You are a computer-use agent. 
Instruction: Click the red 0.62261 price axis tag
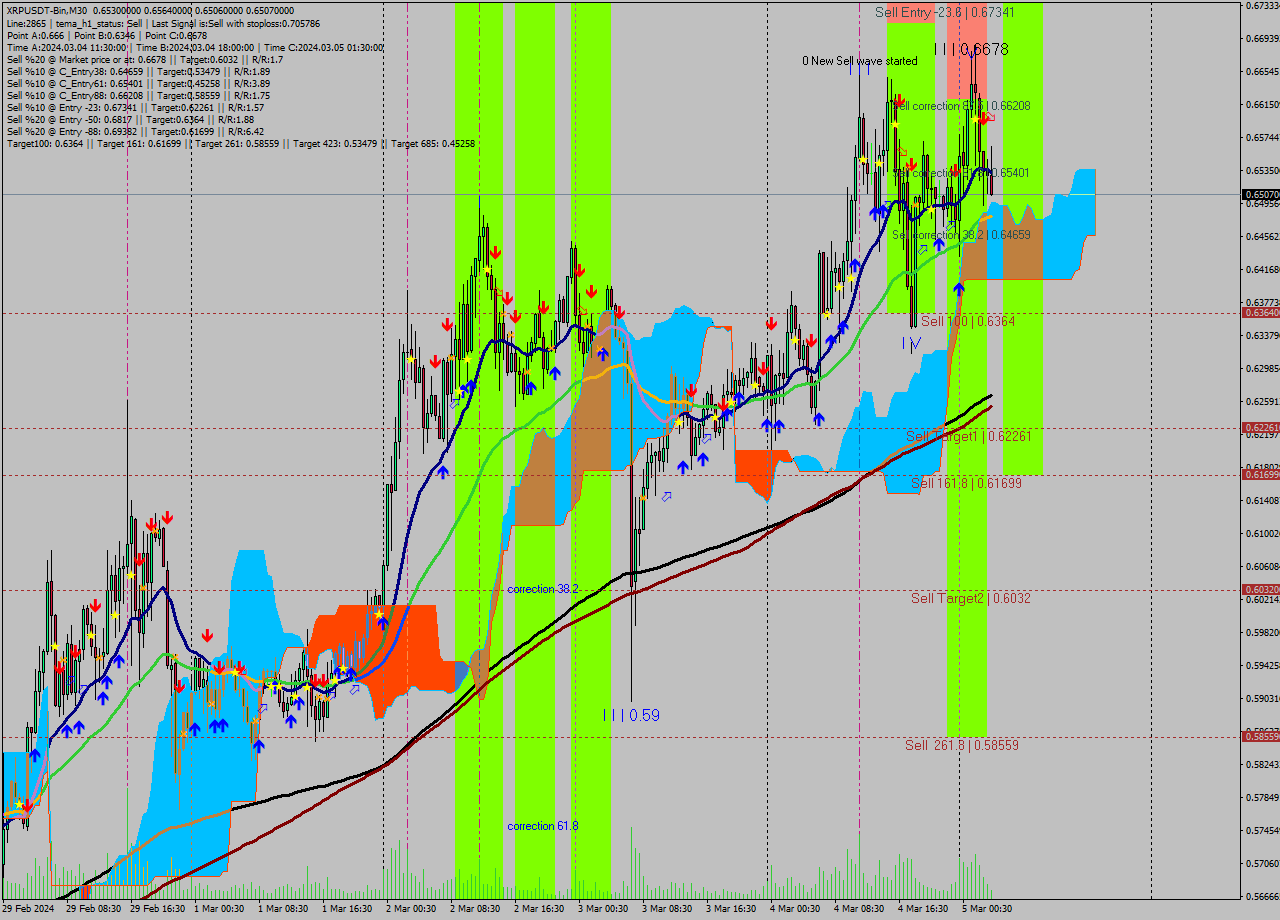pyautogui.click(x=1261, y=428)
